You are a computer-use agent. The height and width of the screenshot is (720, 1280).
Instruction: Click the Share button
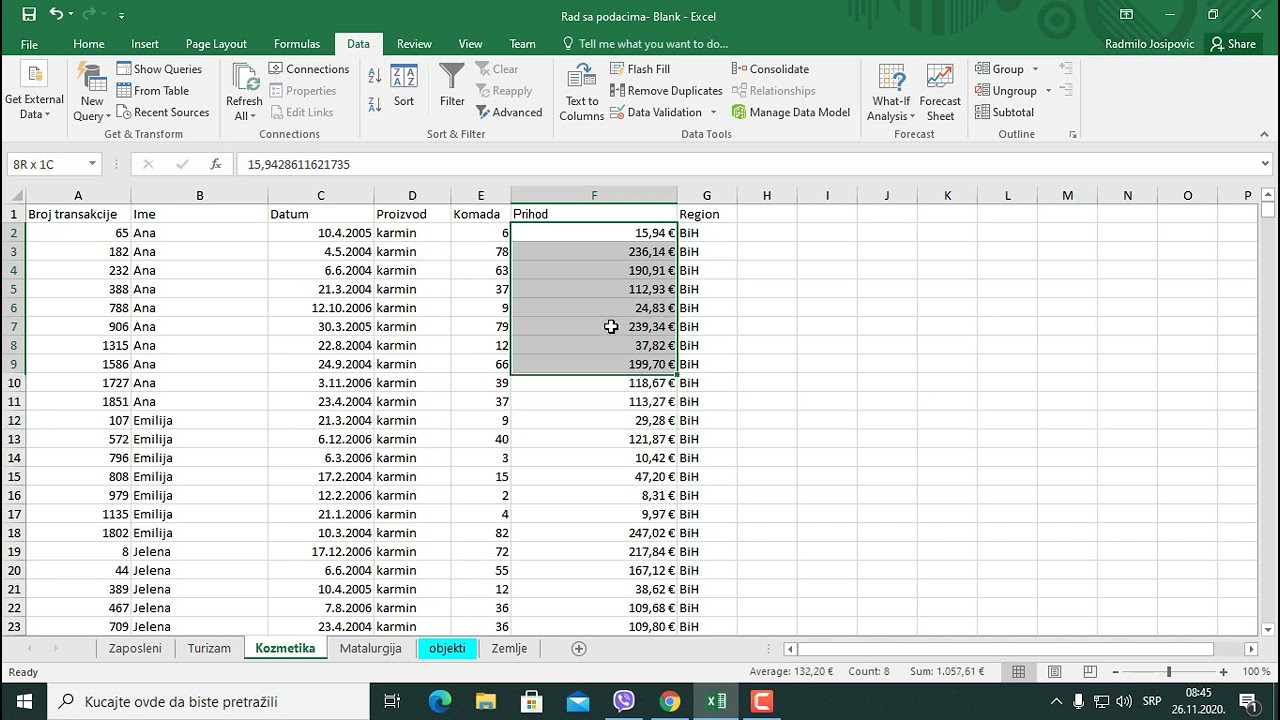[1233, 44]
